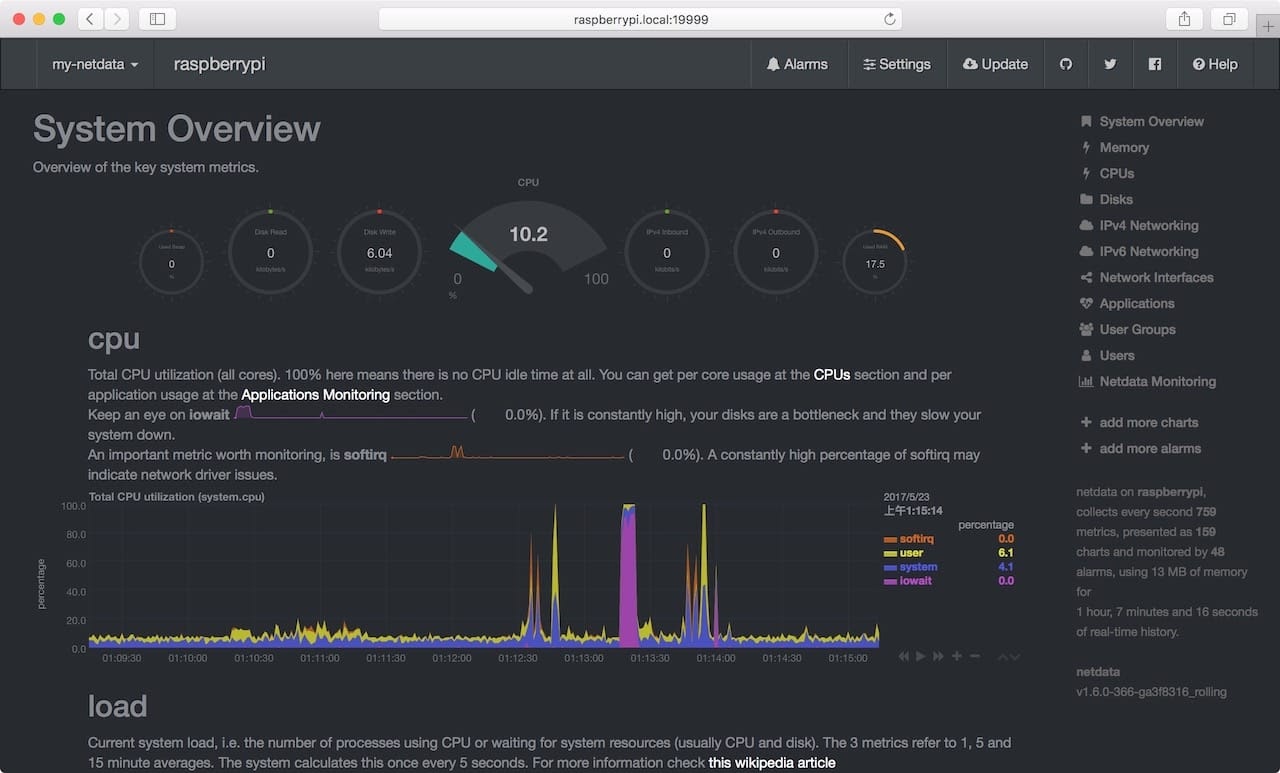Click the Used Swap gauge
1280x773 pixels.
tap(171, 264)
